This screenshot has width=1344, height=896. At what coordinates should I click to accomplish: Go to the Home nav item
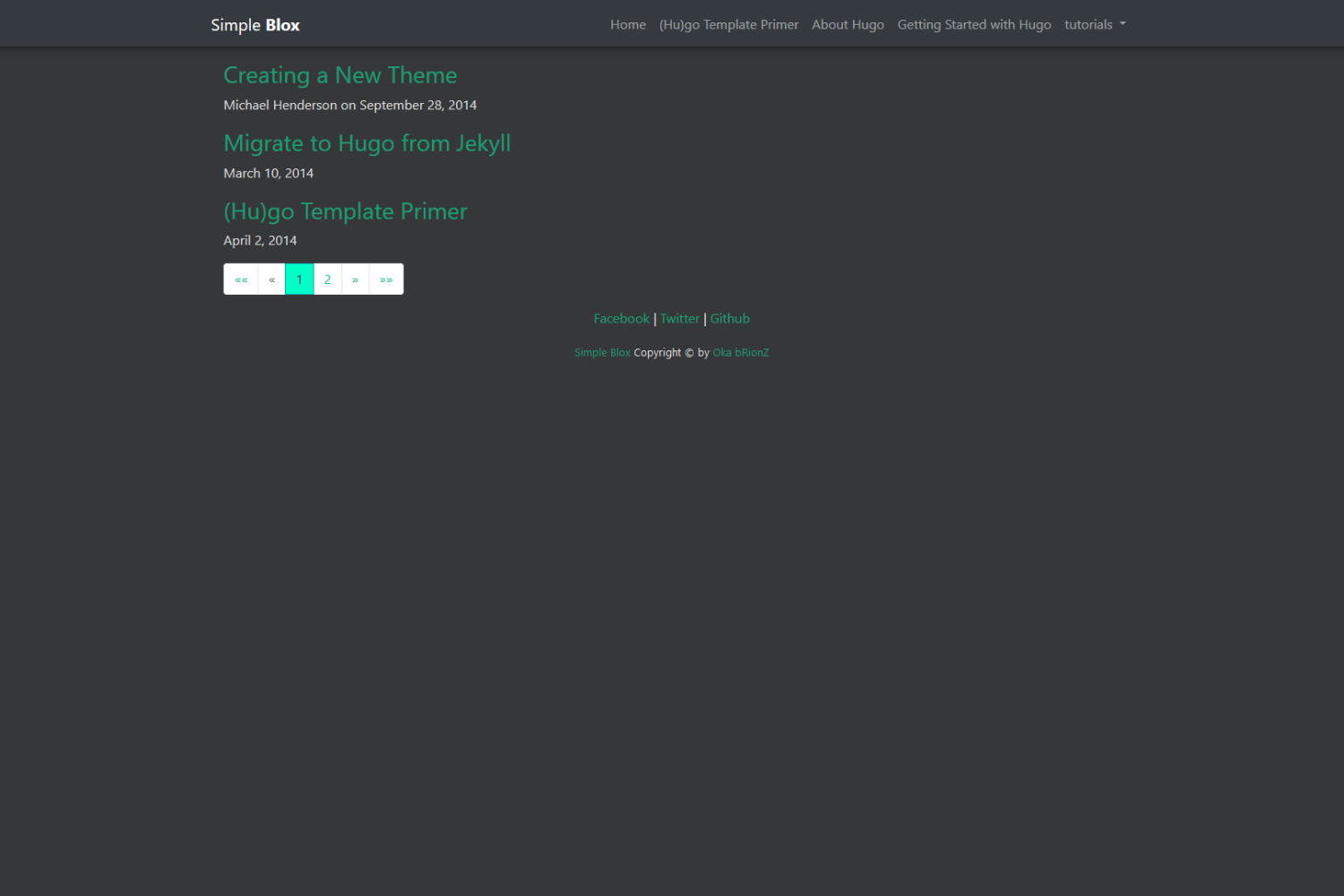tap(628, 25)
